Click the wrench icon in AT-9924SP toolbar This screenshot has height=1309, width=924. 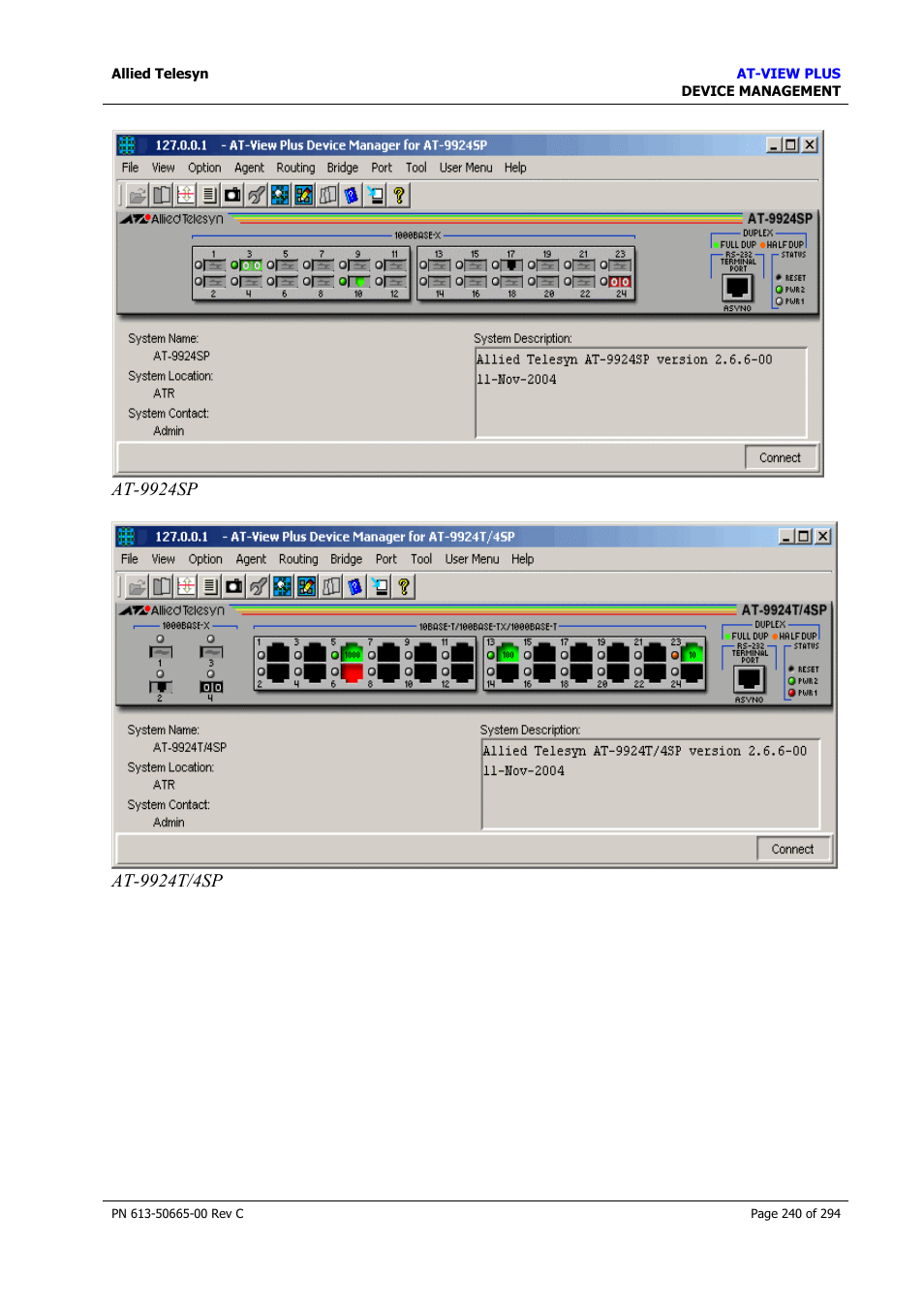pyautogui.click(x=257, y=195)
